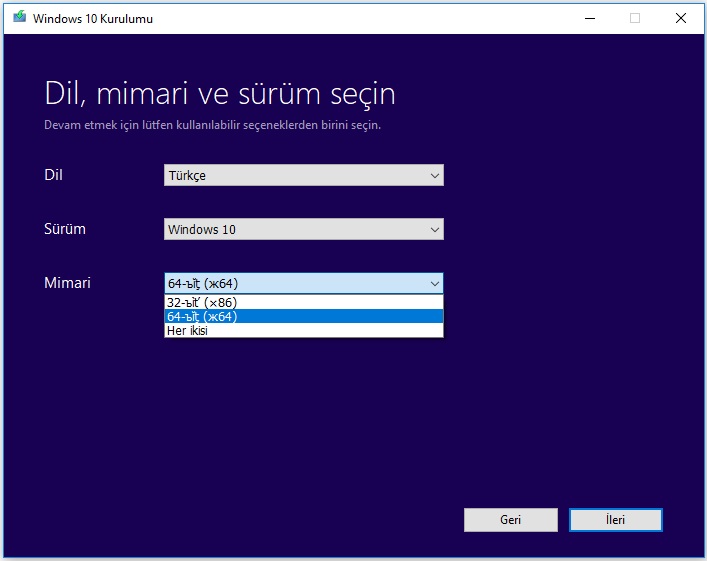This screenshot has height=561, width=707.
Task: Click the chevron arrow on Türkçe dropdown
Action: coord(434,176)
